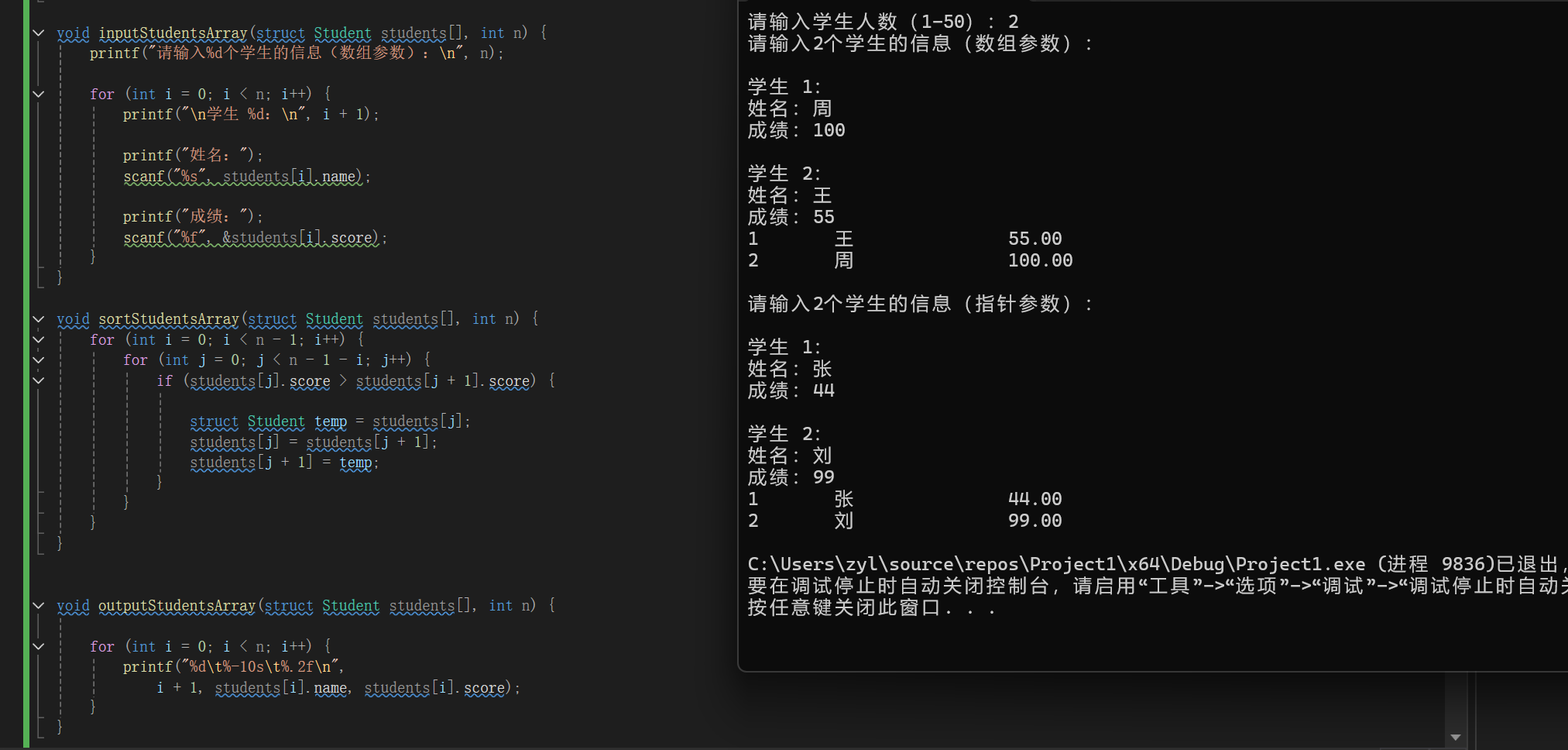This screenshot has height=750, width=1568.
Task: Click the sortStudentsArray function name
Action: pos(169,318)
